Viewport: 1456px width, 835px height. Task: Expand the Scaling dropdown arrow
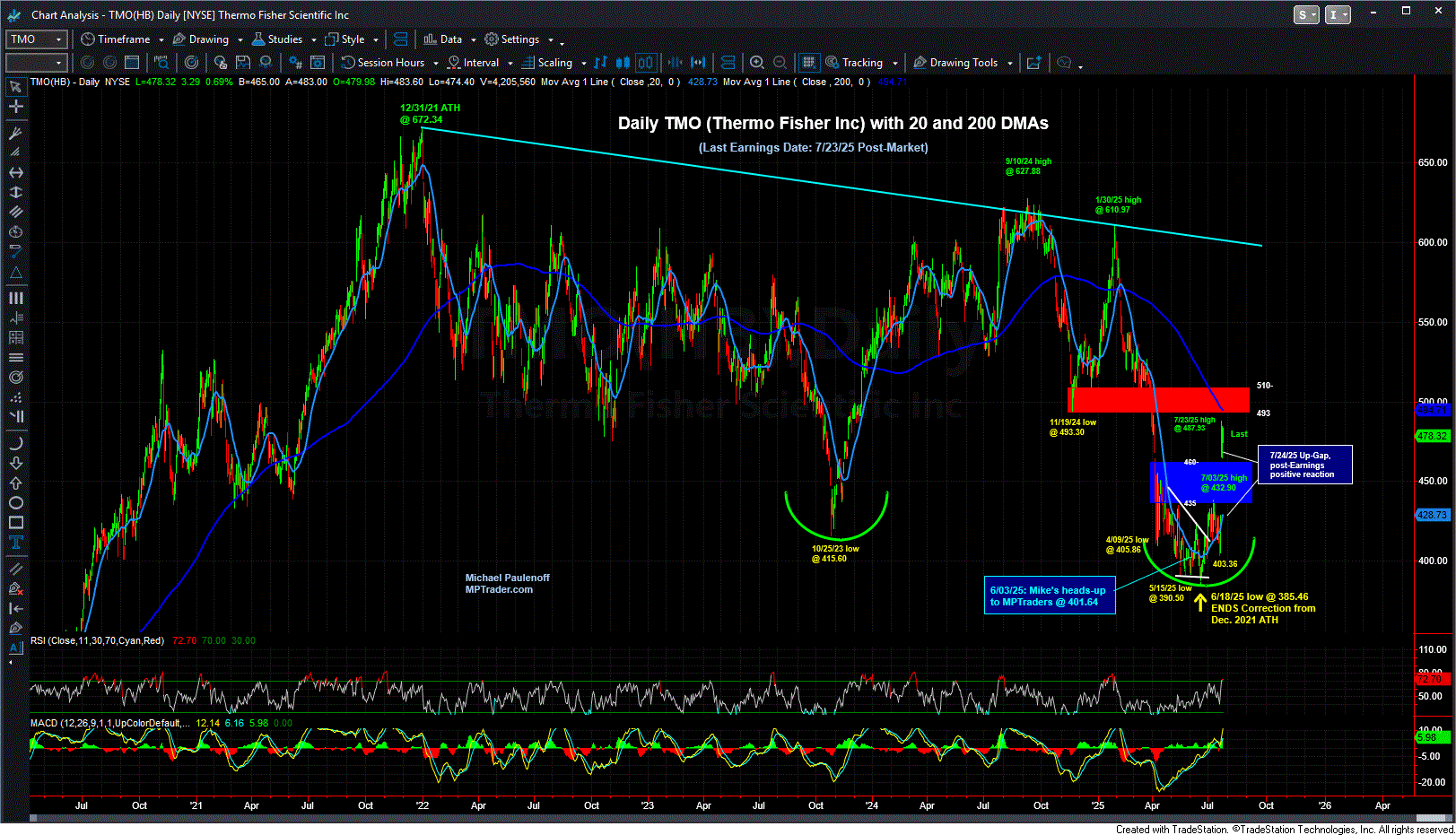click(x=583, y=63)
